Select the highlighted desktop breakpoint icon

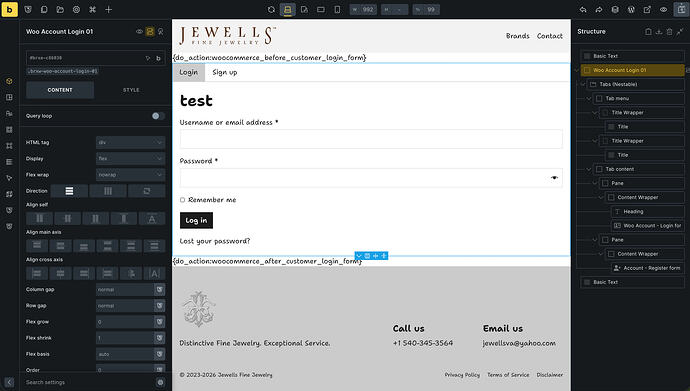click(287, 9)
